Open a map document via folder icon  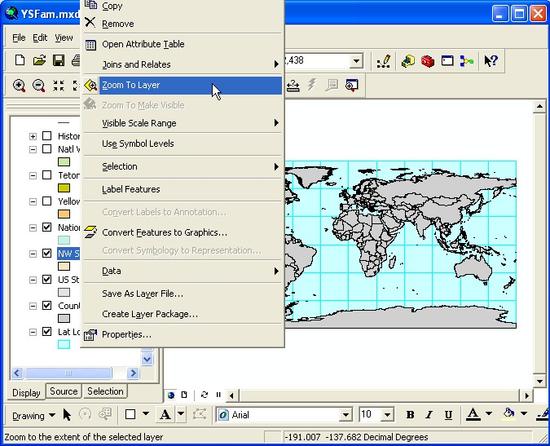(39, 61)
